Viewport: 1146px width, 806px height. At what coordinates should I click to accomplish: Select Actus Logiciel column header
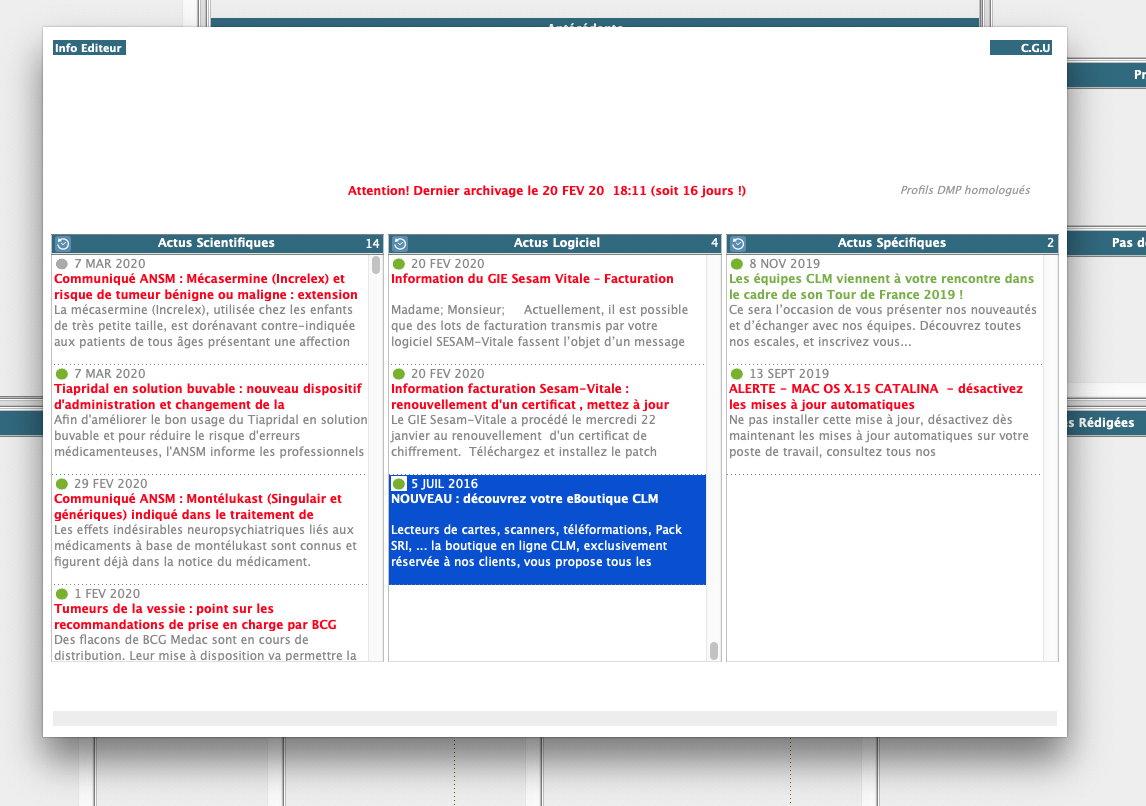click(555, 243)
